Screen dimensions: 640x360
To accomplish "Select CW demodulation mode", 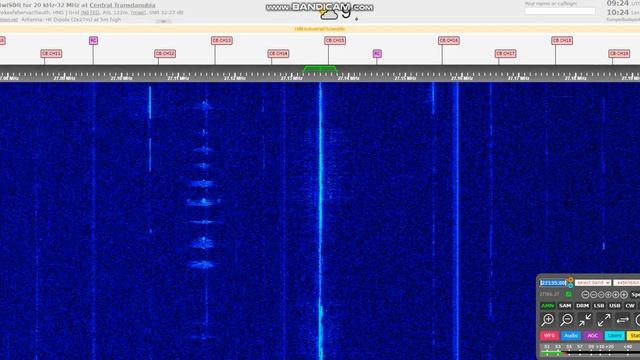I will 630,306.
